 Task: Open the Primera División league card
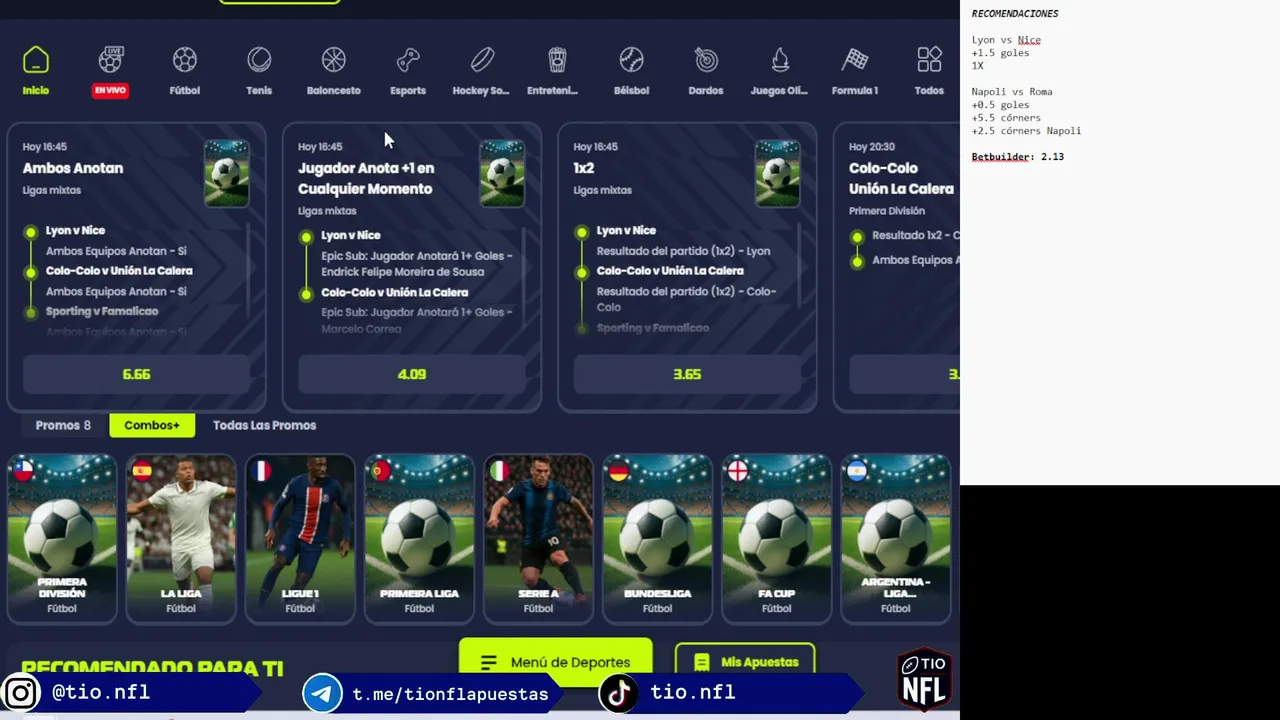pos(62,538)
